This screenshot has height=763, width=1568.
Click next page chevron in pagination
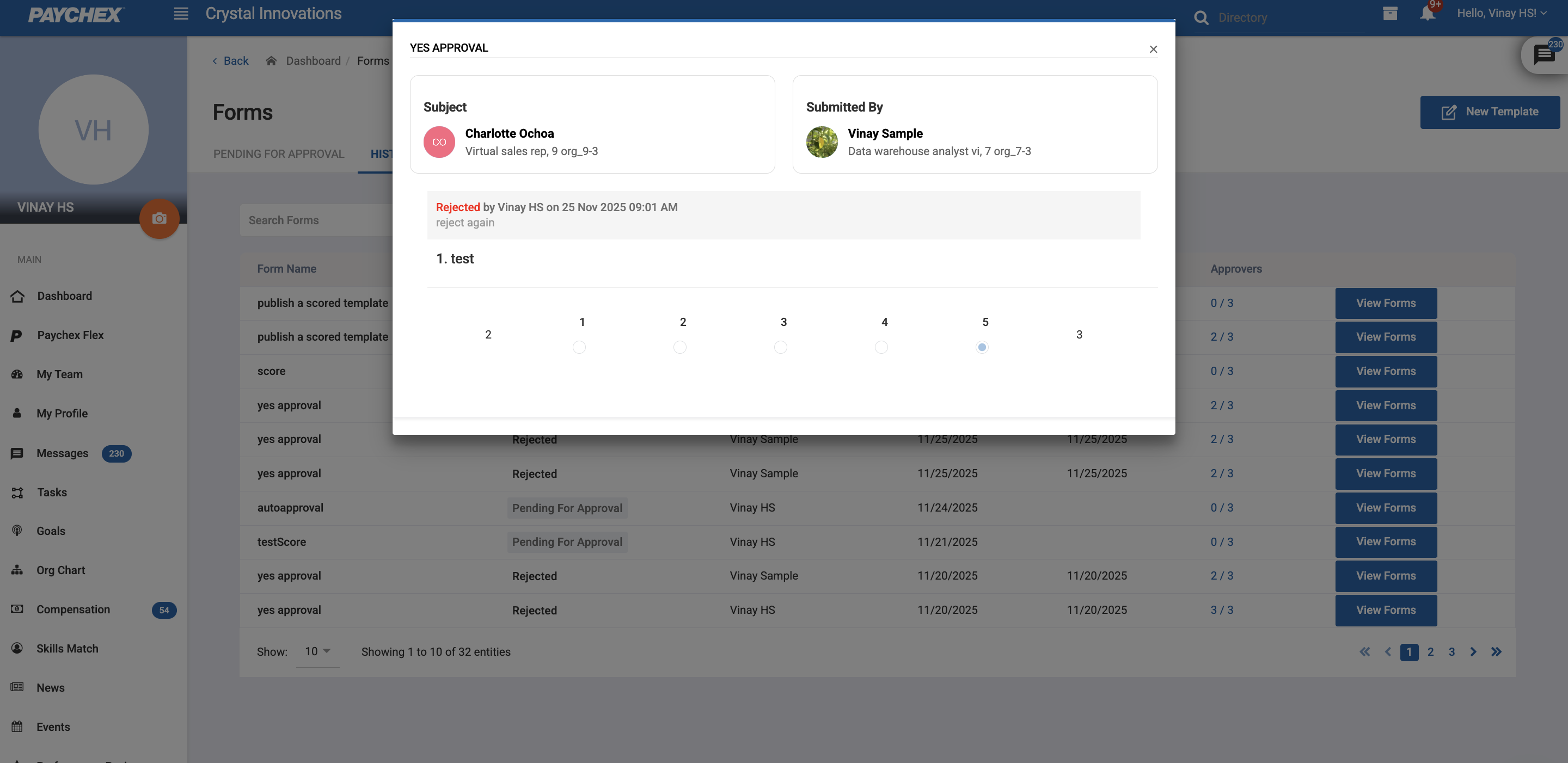tap(1473, 651)
